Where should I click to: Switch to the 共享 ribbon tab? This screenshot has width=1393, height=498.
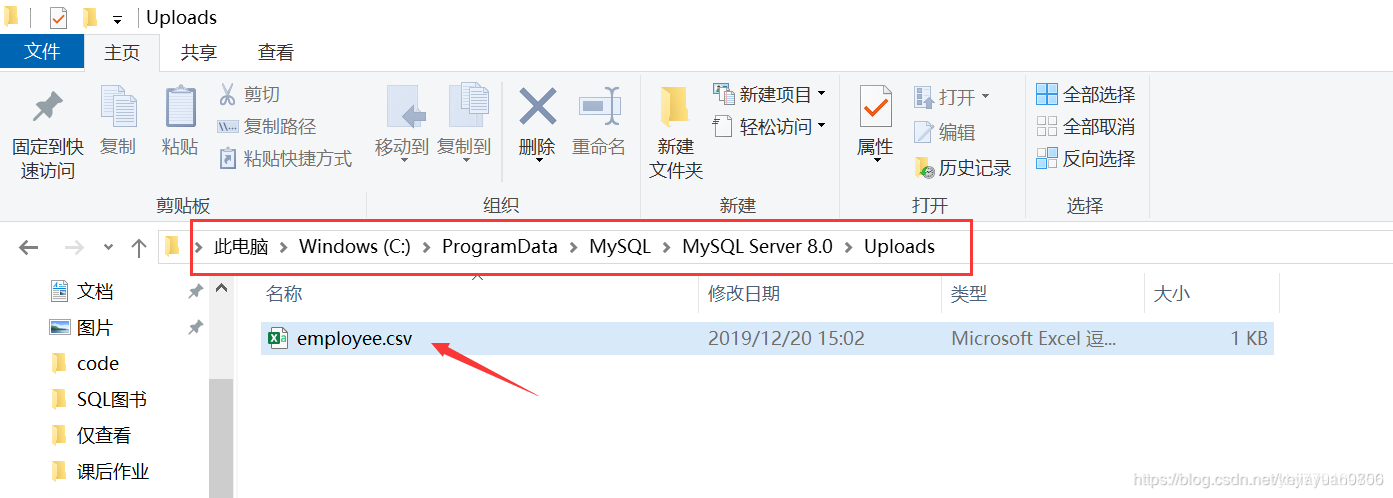click(x=198, y=53)
